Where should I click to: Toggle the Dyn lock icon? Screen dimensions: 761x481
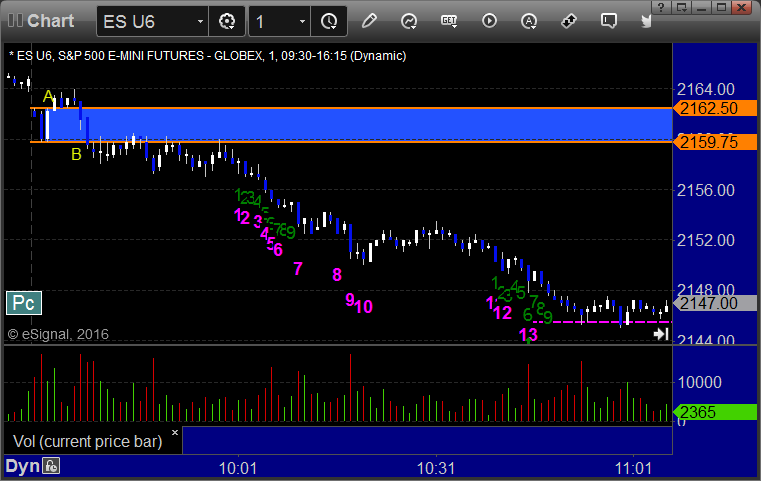(51, 466)
